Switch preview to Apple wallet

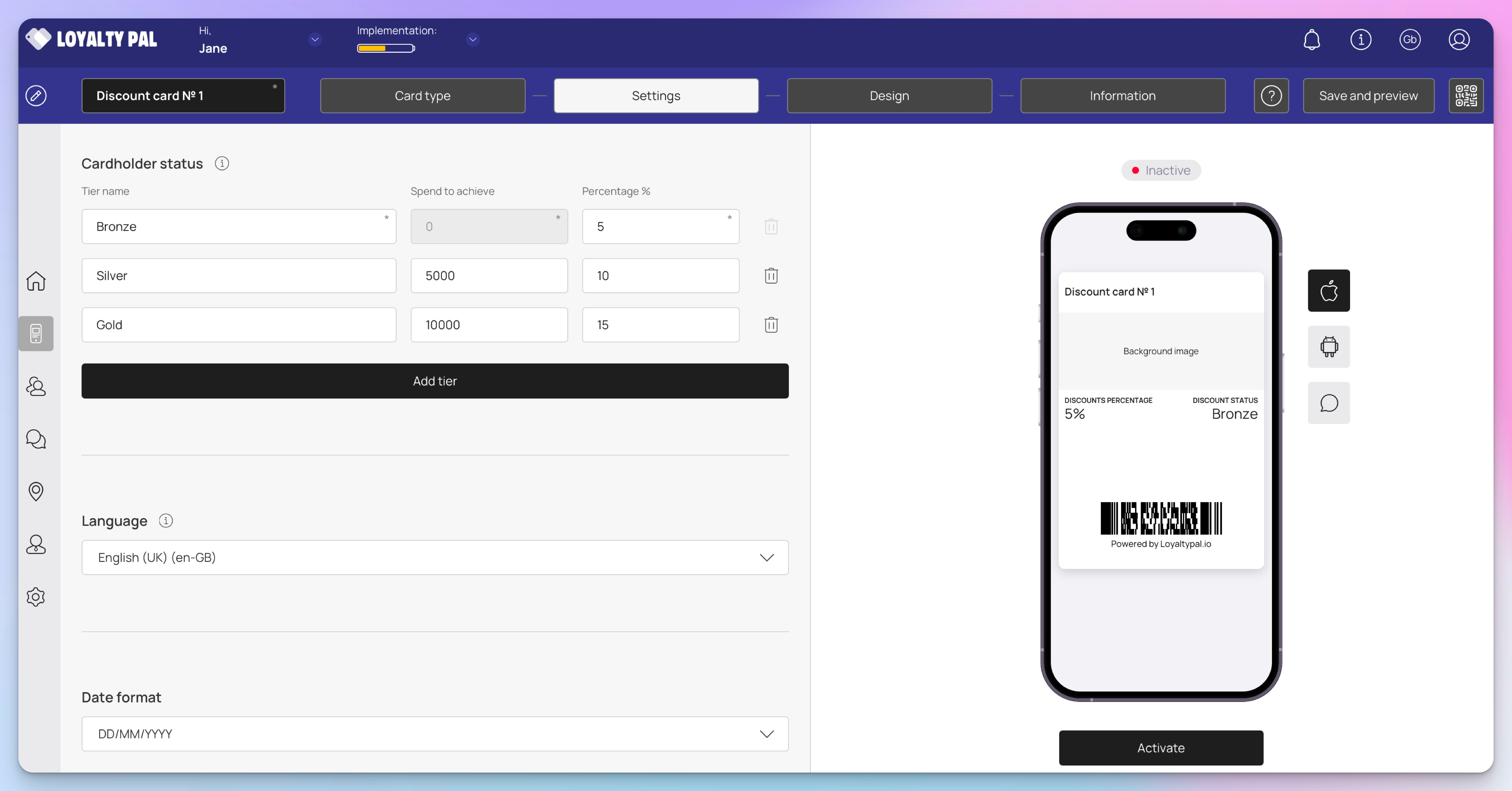tap(1328, 291)
